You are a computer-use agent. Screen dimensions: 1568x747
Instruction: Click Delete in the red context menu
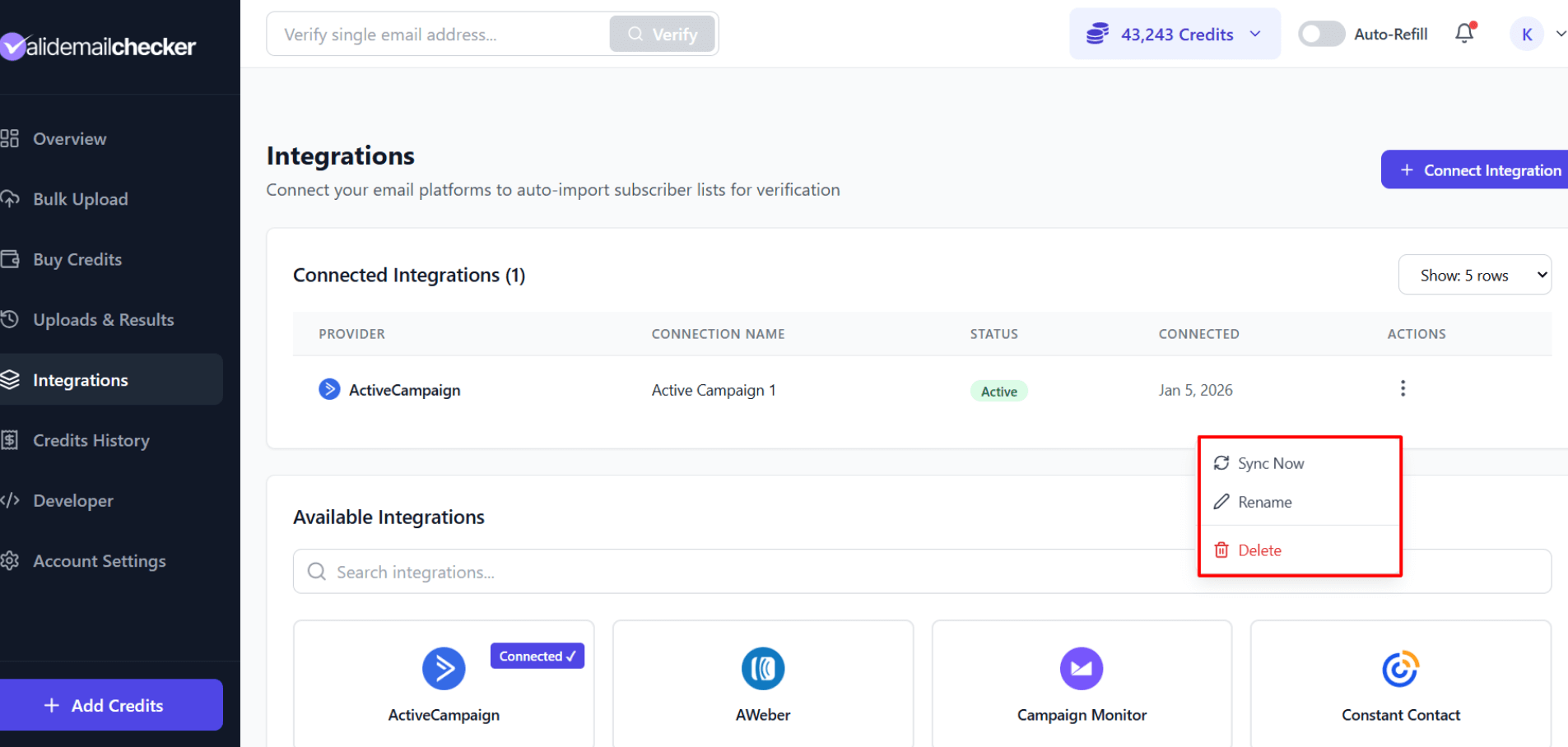(1259, 550)
